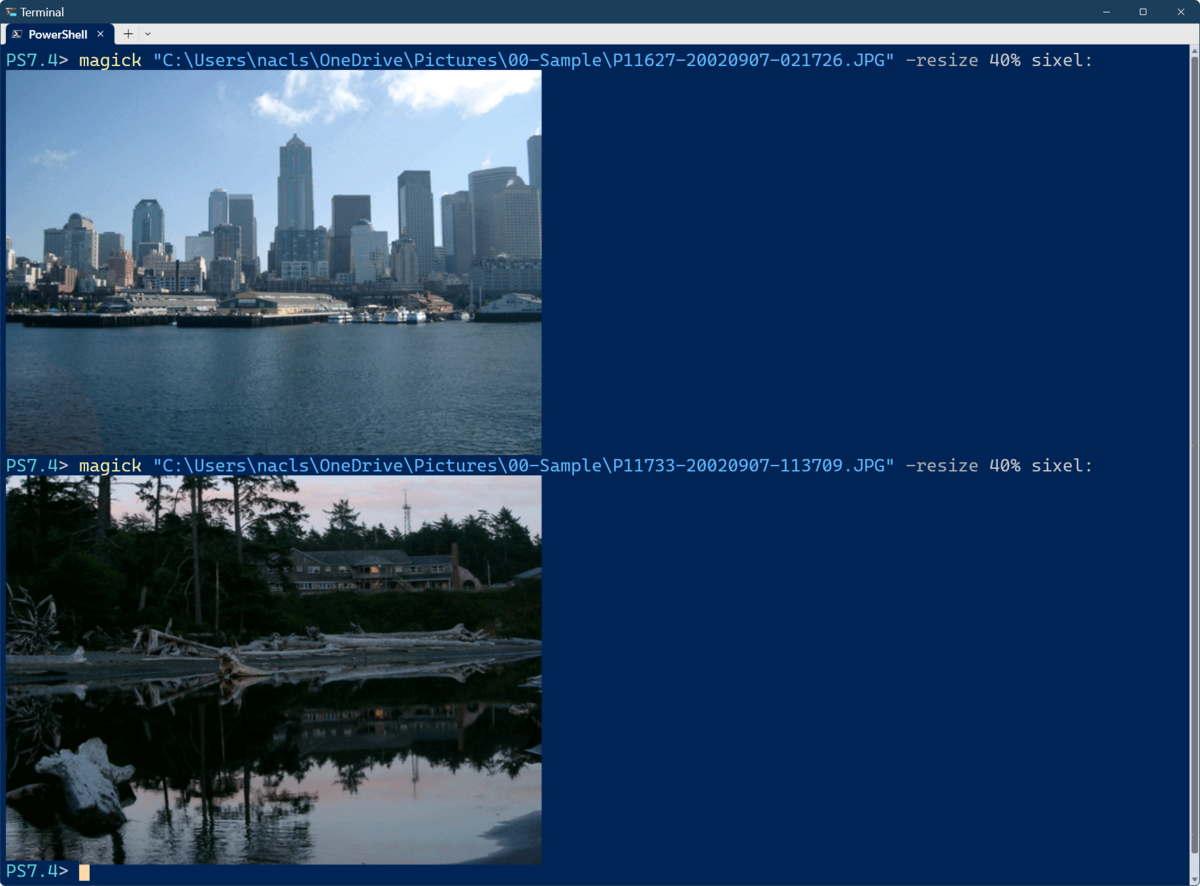Click the blinking cursor at the bottom prompt
The width and height of the screenshot is (1200, 886).
pyautogui.click(x=84, y=871)
